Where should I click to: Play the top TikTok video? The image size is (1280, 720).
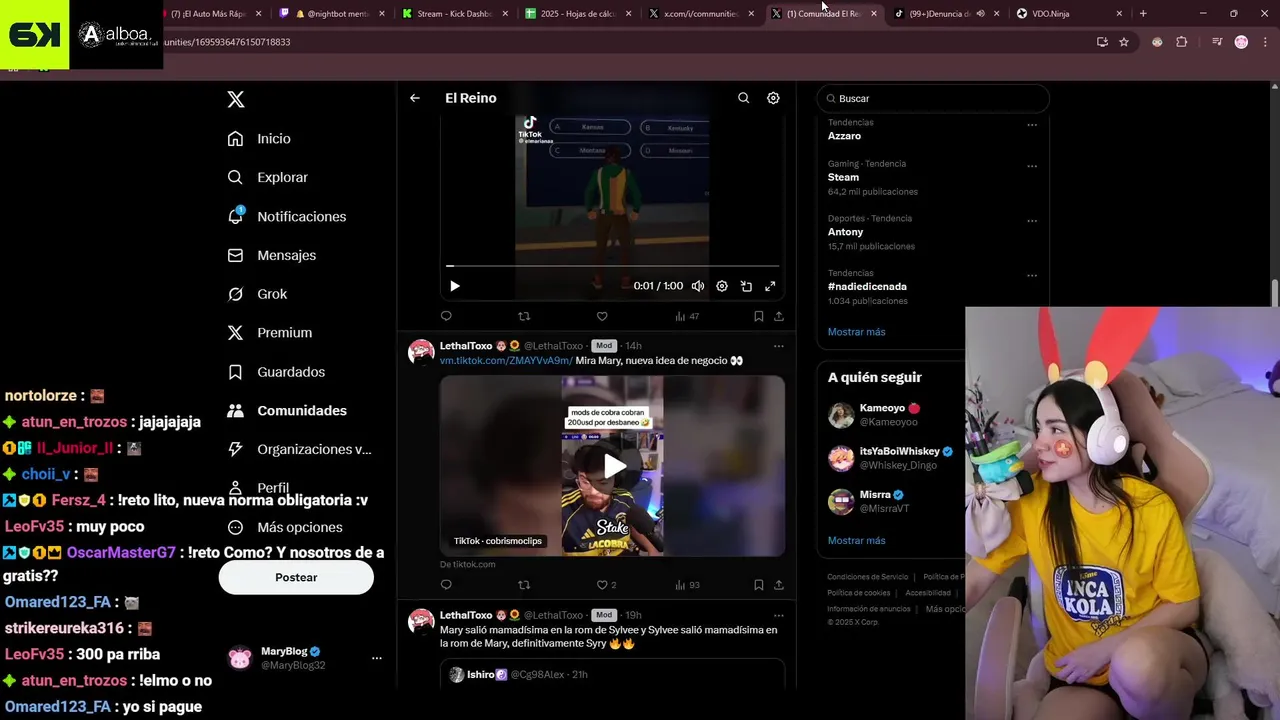click(x=455, y=286)
